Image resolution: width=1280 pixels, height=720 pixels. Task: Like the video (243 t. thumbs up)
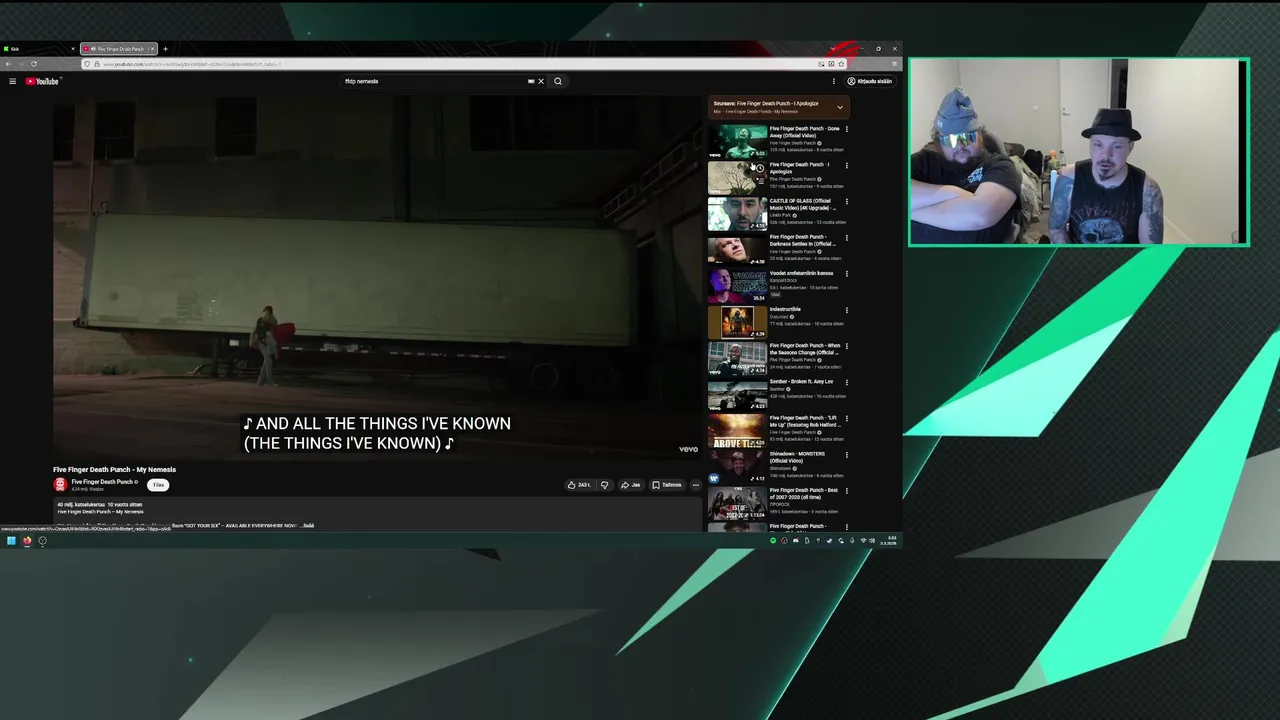(x=579, y=485)
